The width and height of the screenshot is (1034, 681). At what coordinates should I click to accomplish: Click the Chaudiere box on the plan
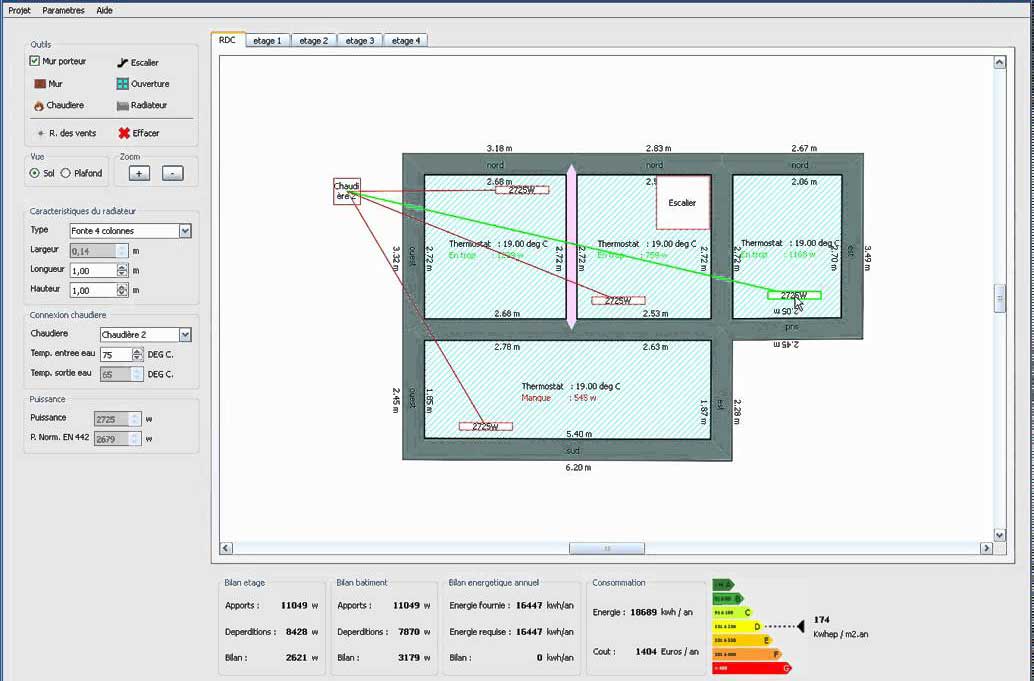pos(346,191)
